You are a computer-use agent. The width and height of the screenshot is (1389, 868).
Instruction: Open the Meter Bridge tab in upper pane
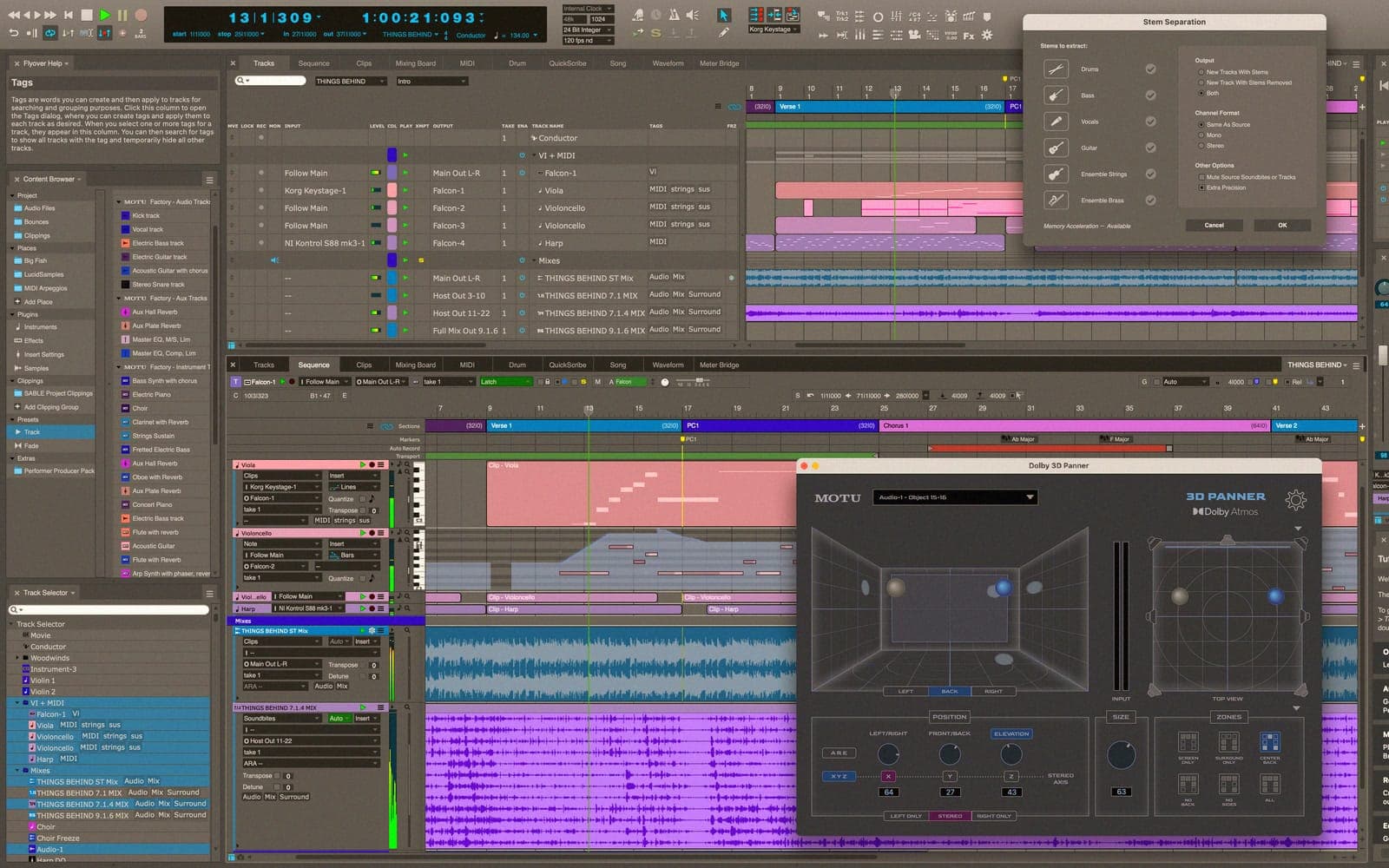(x=719, y=63)
